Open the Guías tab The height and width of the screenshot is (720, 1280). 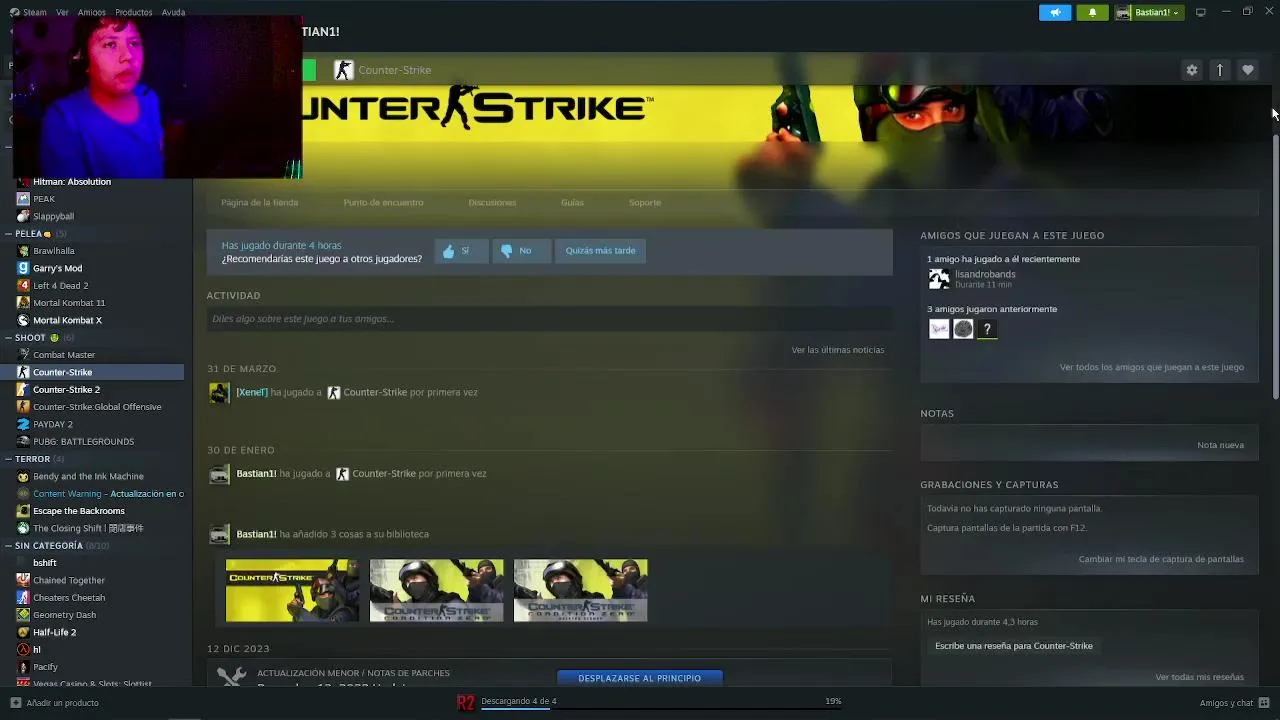coord(572,203)
